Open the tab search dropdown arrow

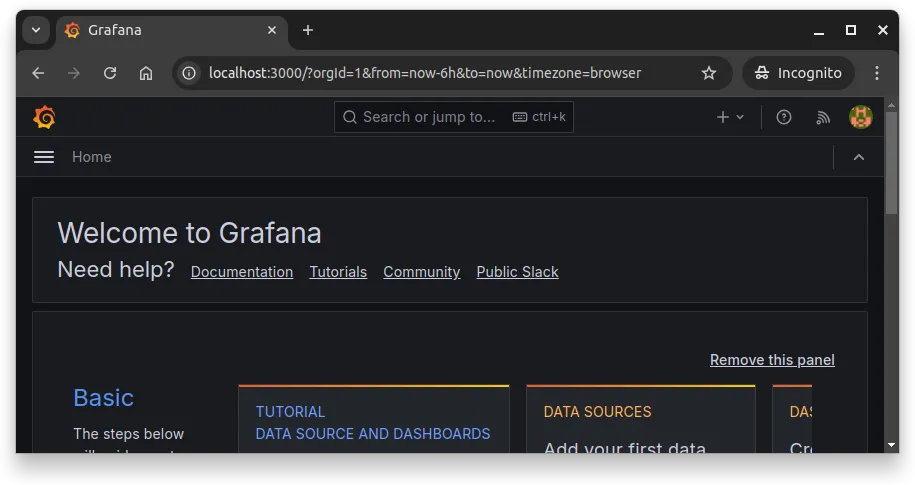click(x=36, y=30)
